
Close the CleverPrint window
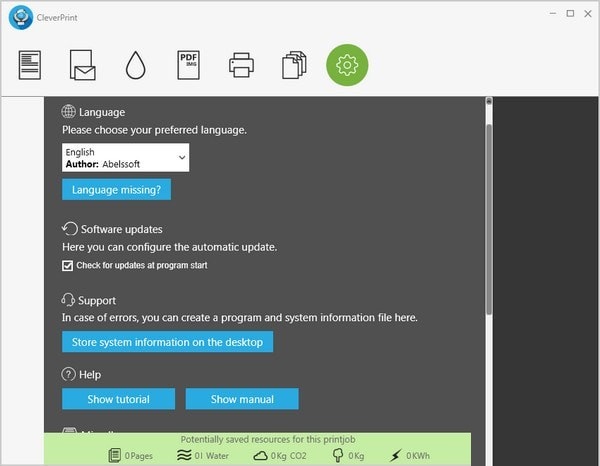(588, 13)
